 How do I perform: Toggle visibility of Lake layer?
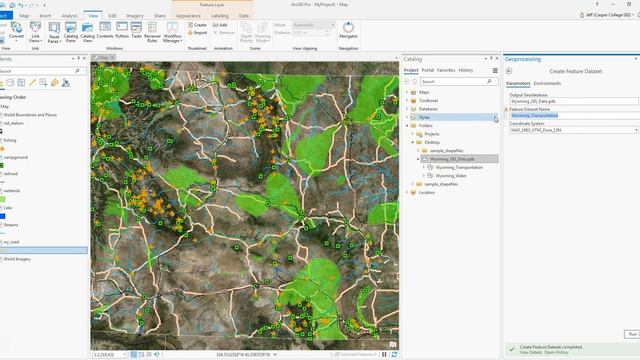pos(1,208)
